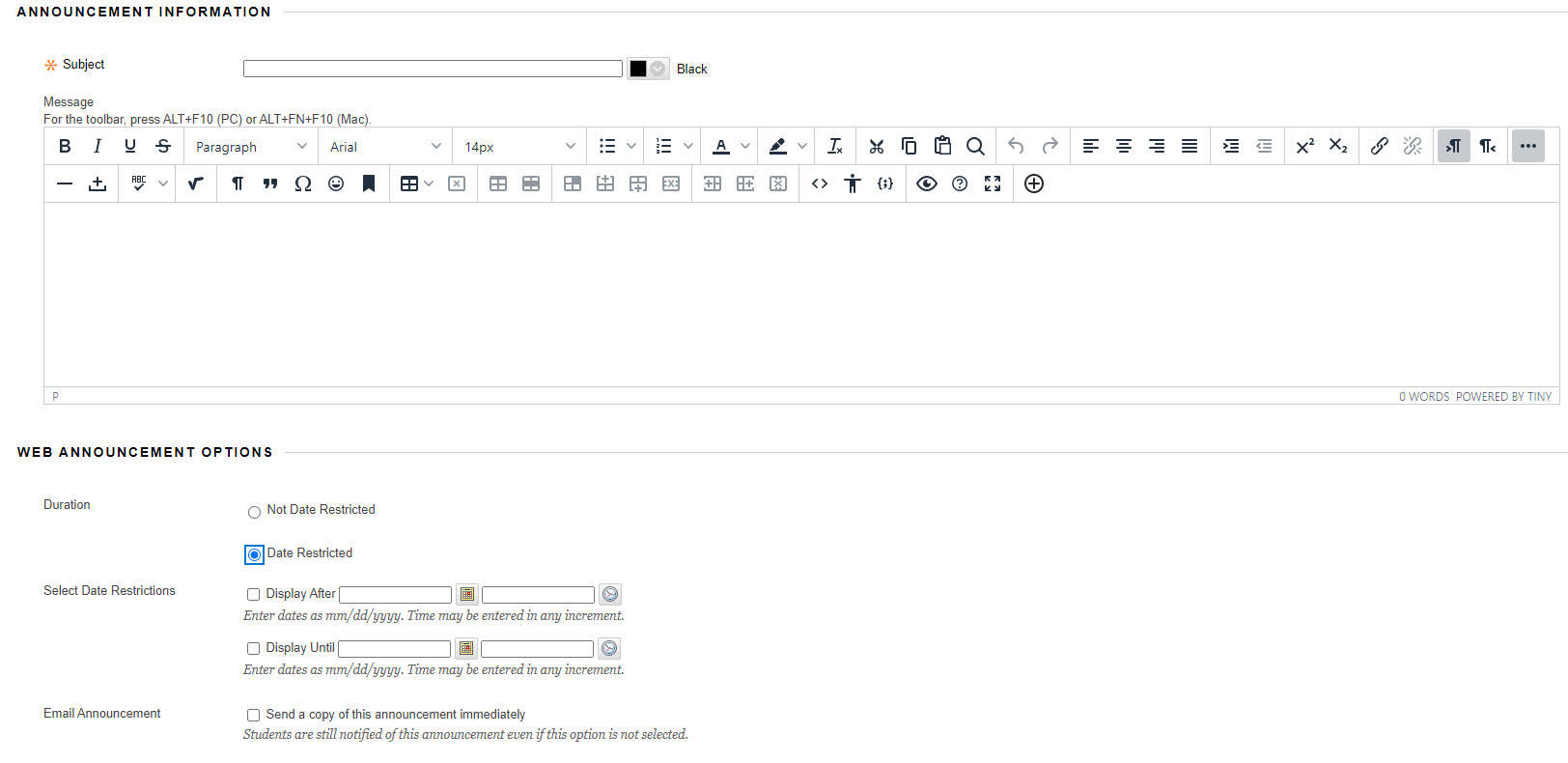Open the emoji picker smiley icon
The width and height of the screenshot is (1568, 763).
point(336,184)
